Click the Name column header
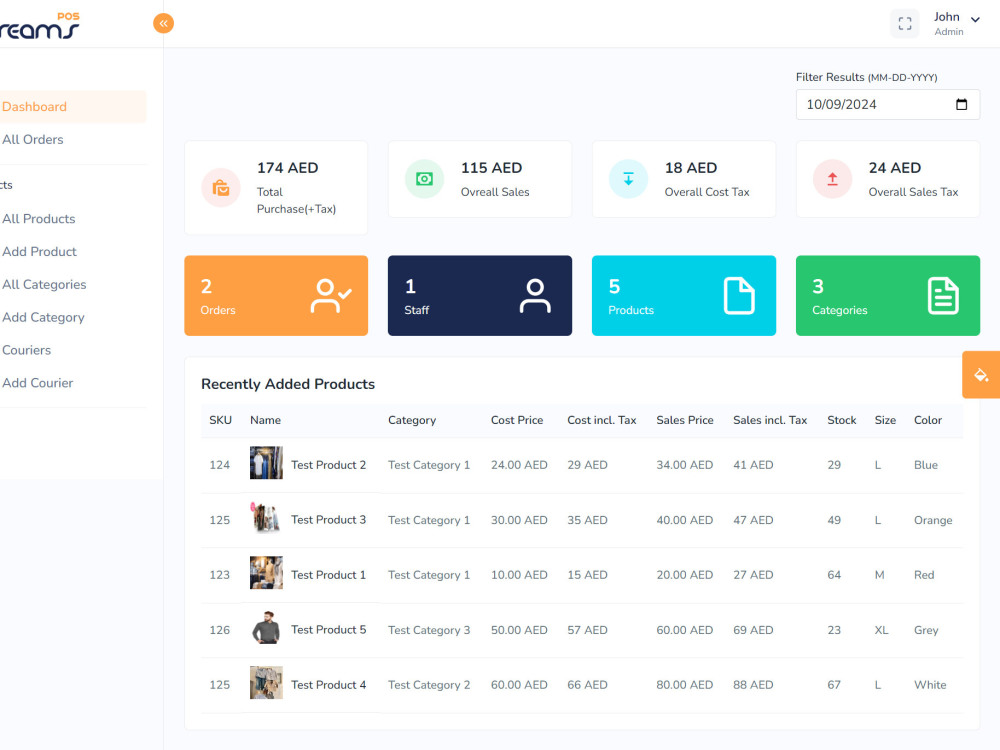 (x=265, y=420)
